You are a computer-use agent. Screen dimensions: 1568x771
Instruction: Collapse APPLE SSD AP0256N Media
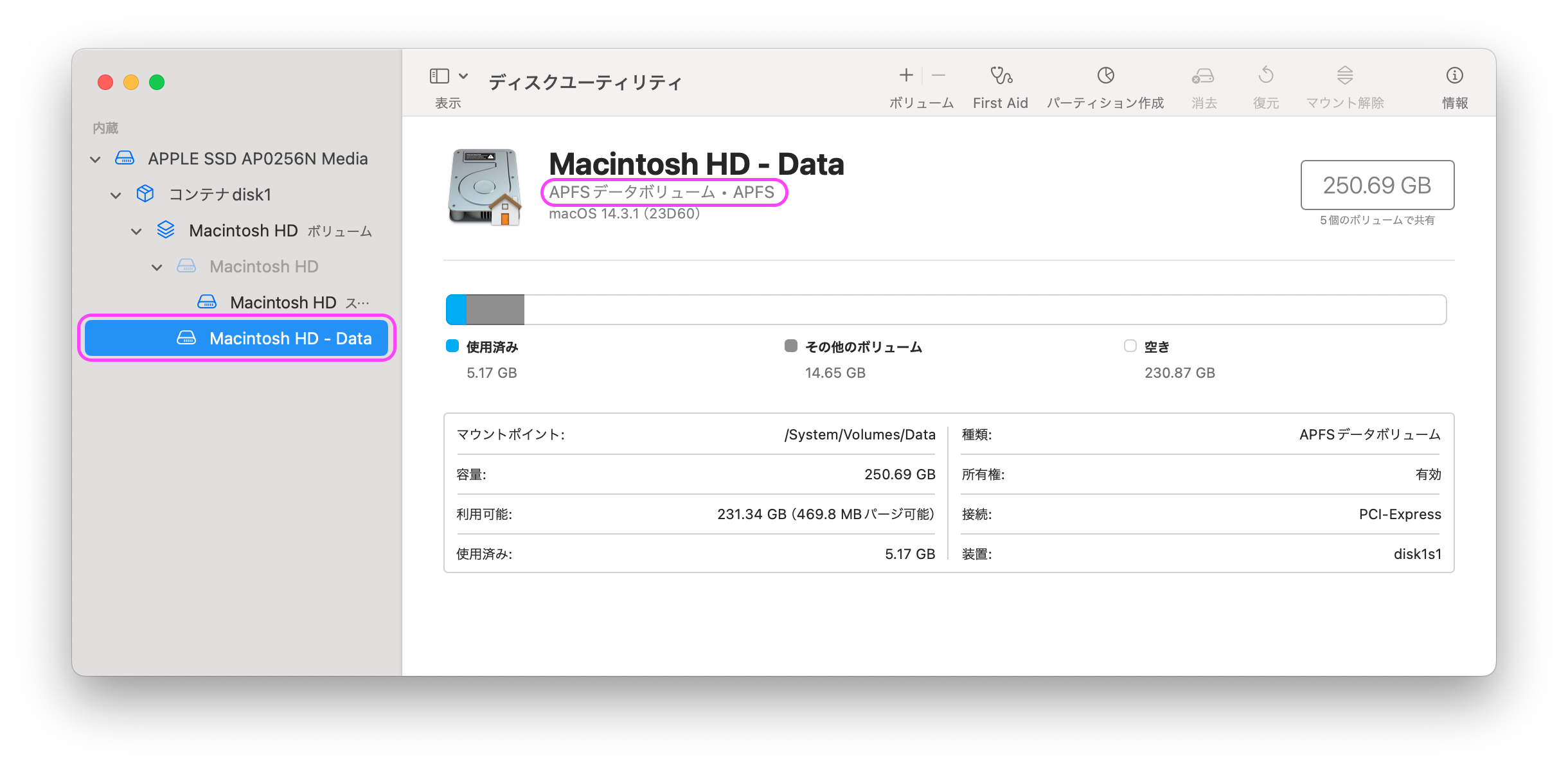(95, 159)
